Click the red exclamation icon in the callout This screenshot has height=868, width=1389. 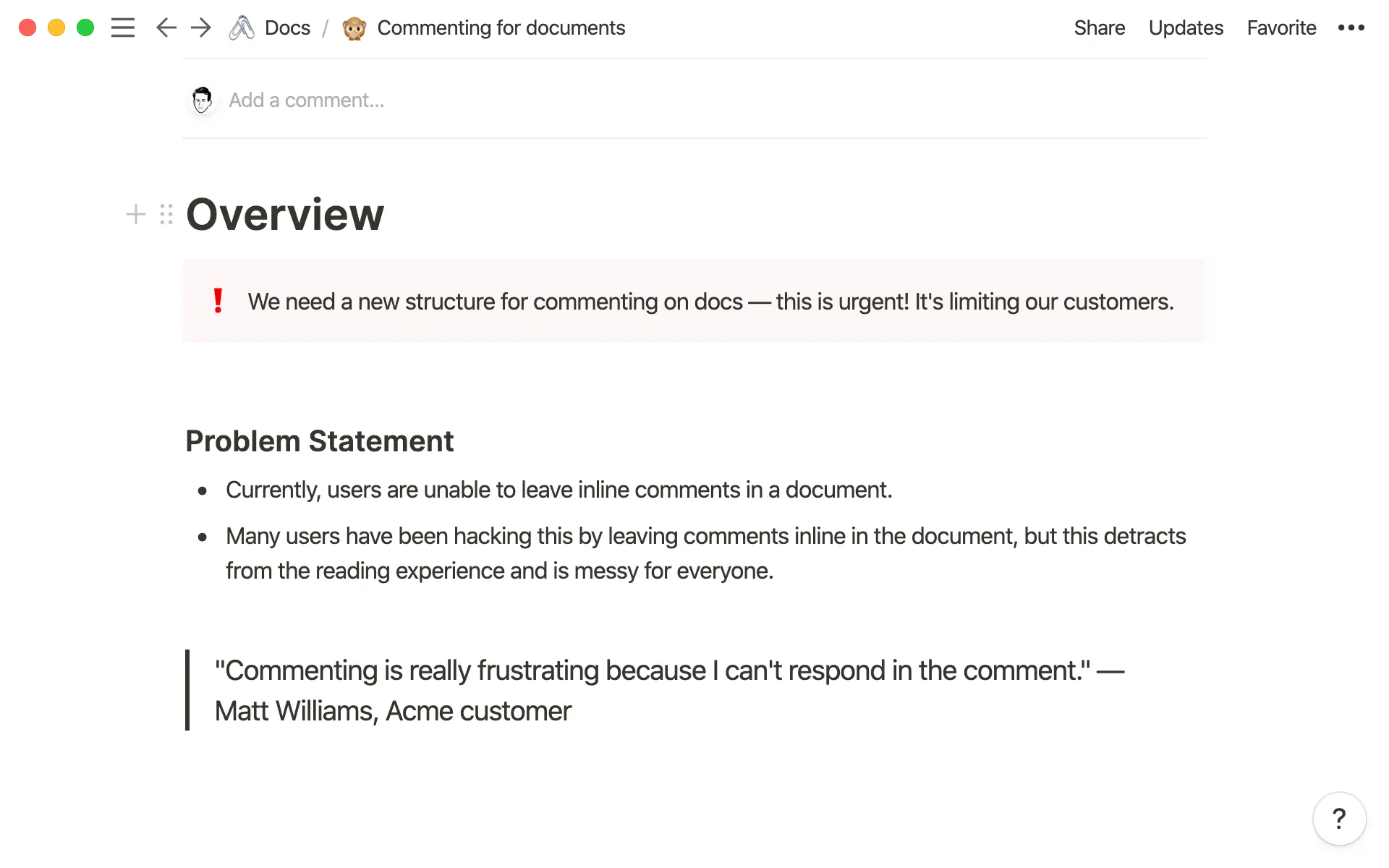click(x=219, y=301)
